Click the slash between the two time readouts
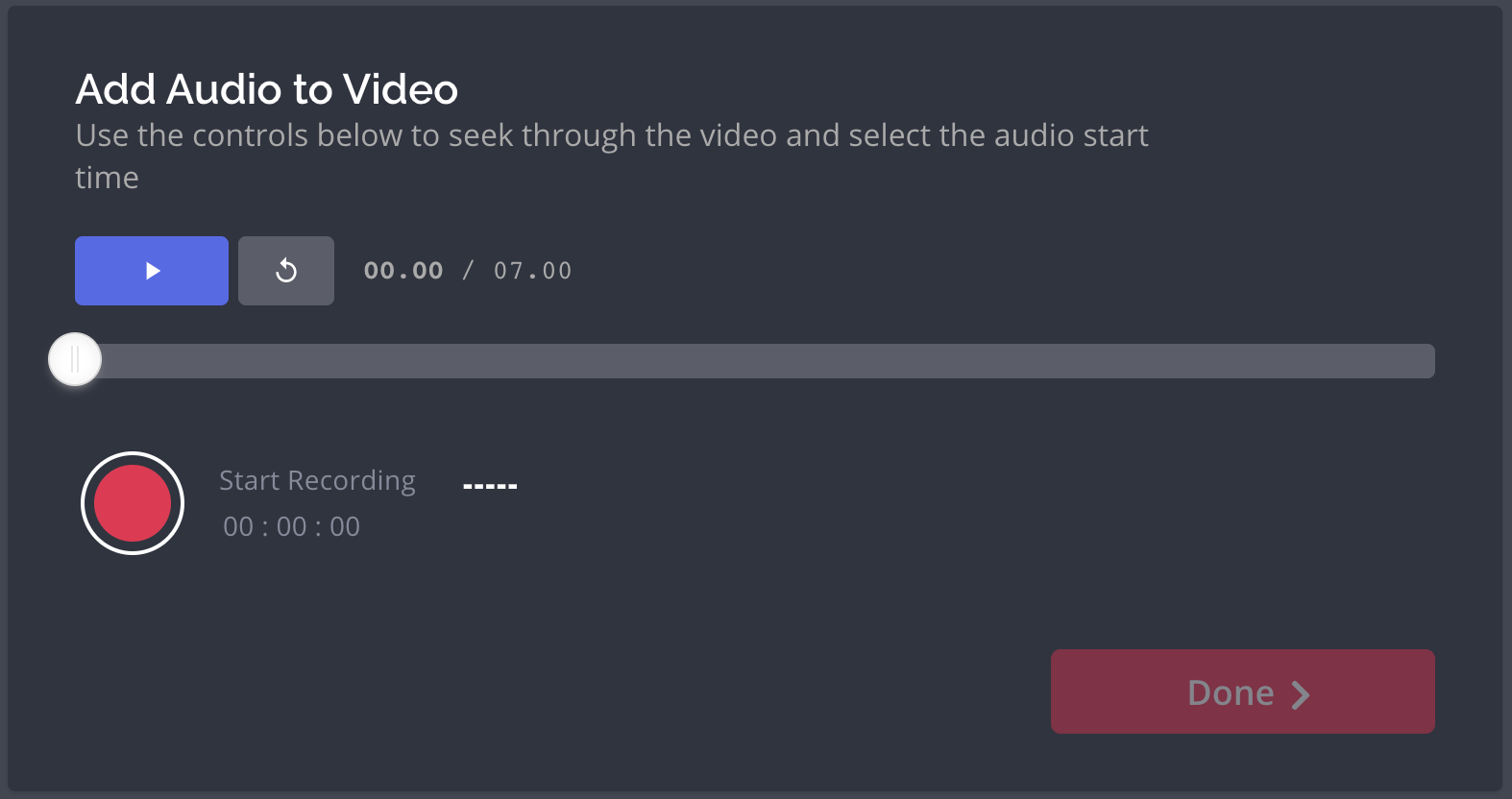This screenshot has width=1512, height=799. pyautogui.click(x=468, y=271)
